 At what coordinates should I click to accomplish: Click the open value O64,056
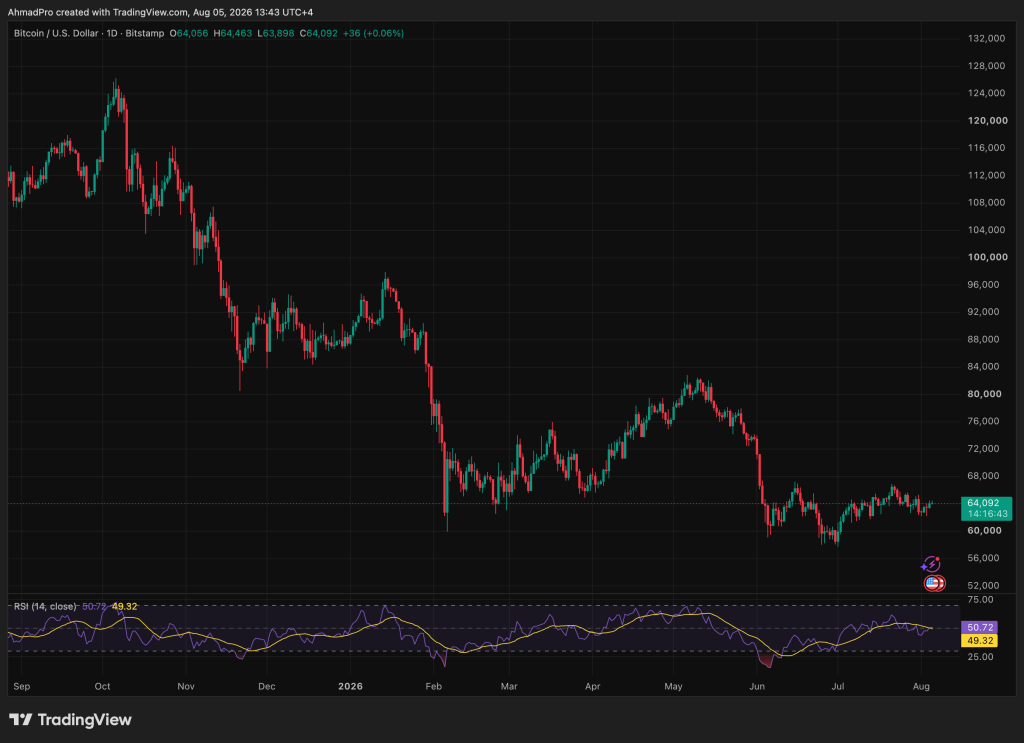189,33
